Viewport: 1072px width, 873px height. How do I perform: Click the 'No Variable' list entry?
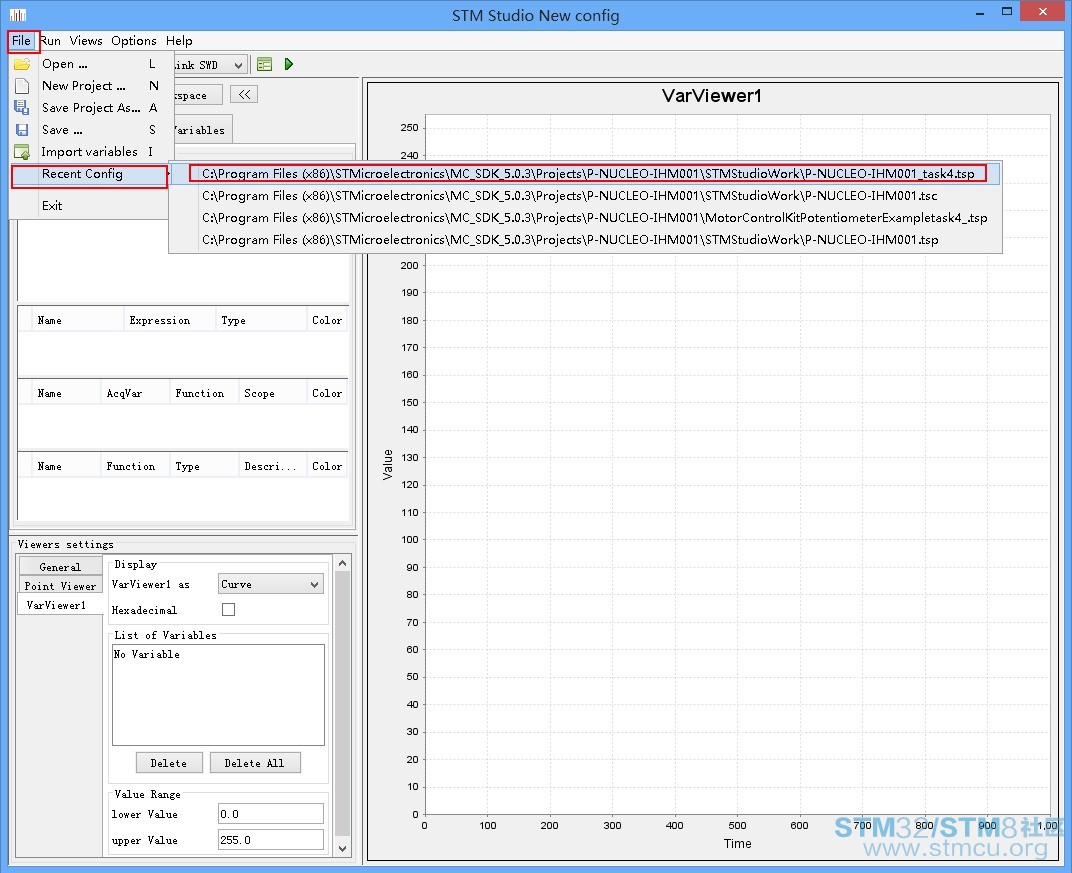point(147,654)
